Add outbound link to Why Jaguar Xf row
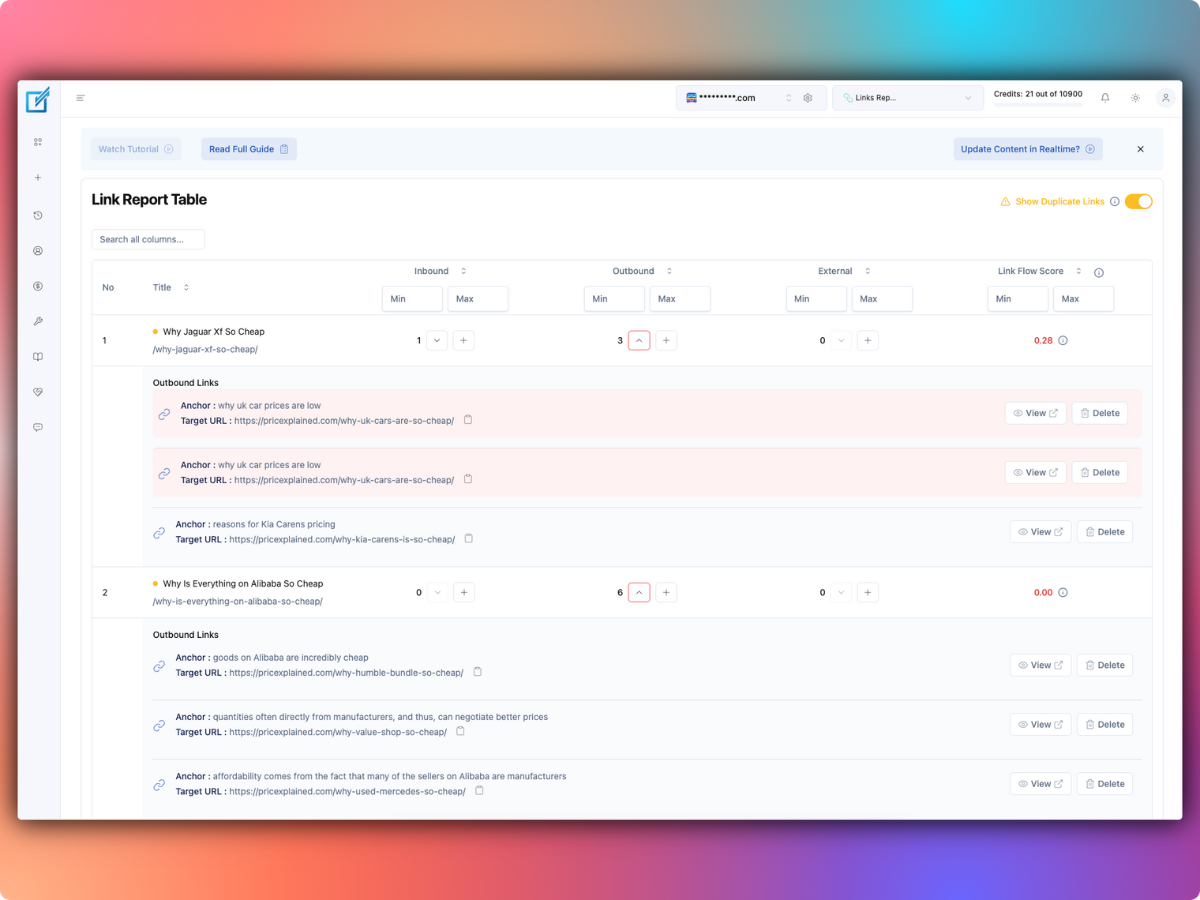Viewport: 1200px width, 900px height. click(666, 340)
